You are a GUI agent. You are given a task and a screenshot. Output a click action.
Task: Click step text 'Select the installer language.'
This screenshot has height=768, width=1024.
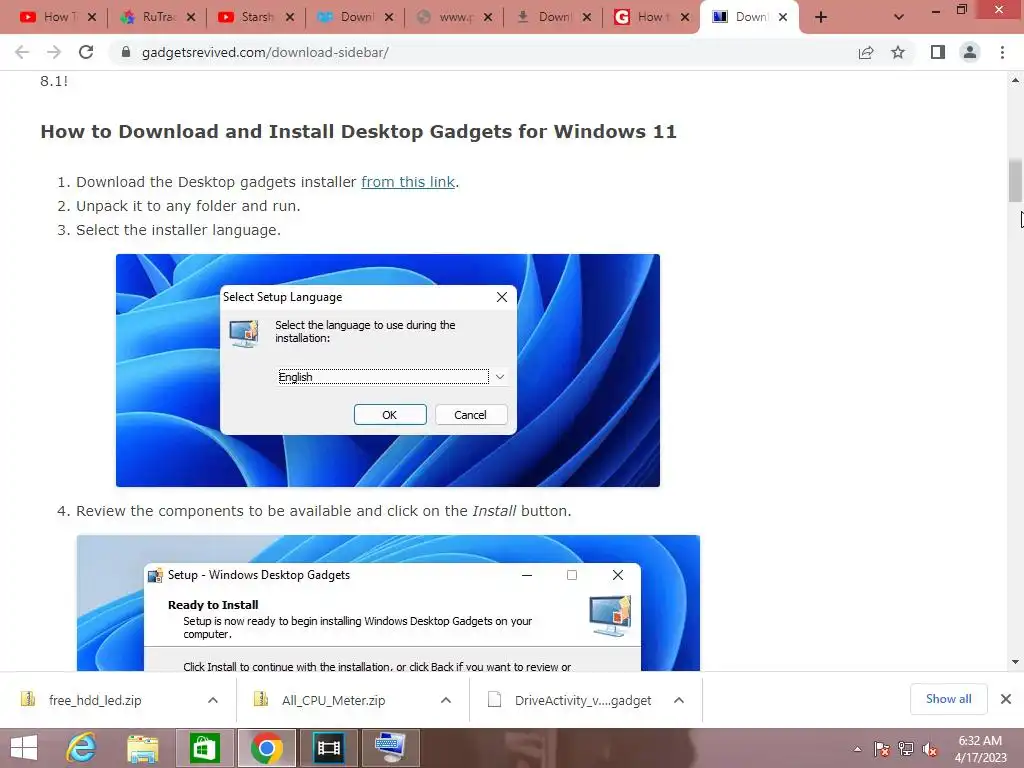178,230
